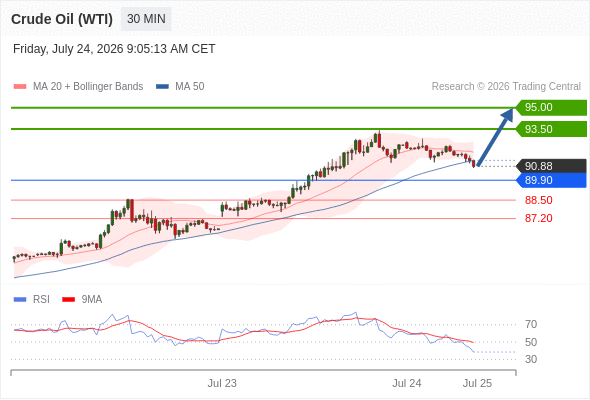Viewport: 590px width, 400px height.
Task: Click the Jul 25 date marker
Action: [x=477, y=383]
